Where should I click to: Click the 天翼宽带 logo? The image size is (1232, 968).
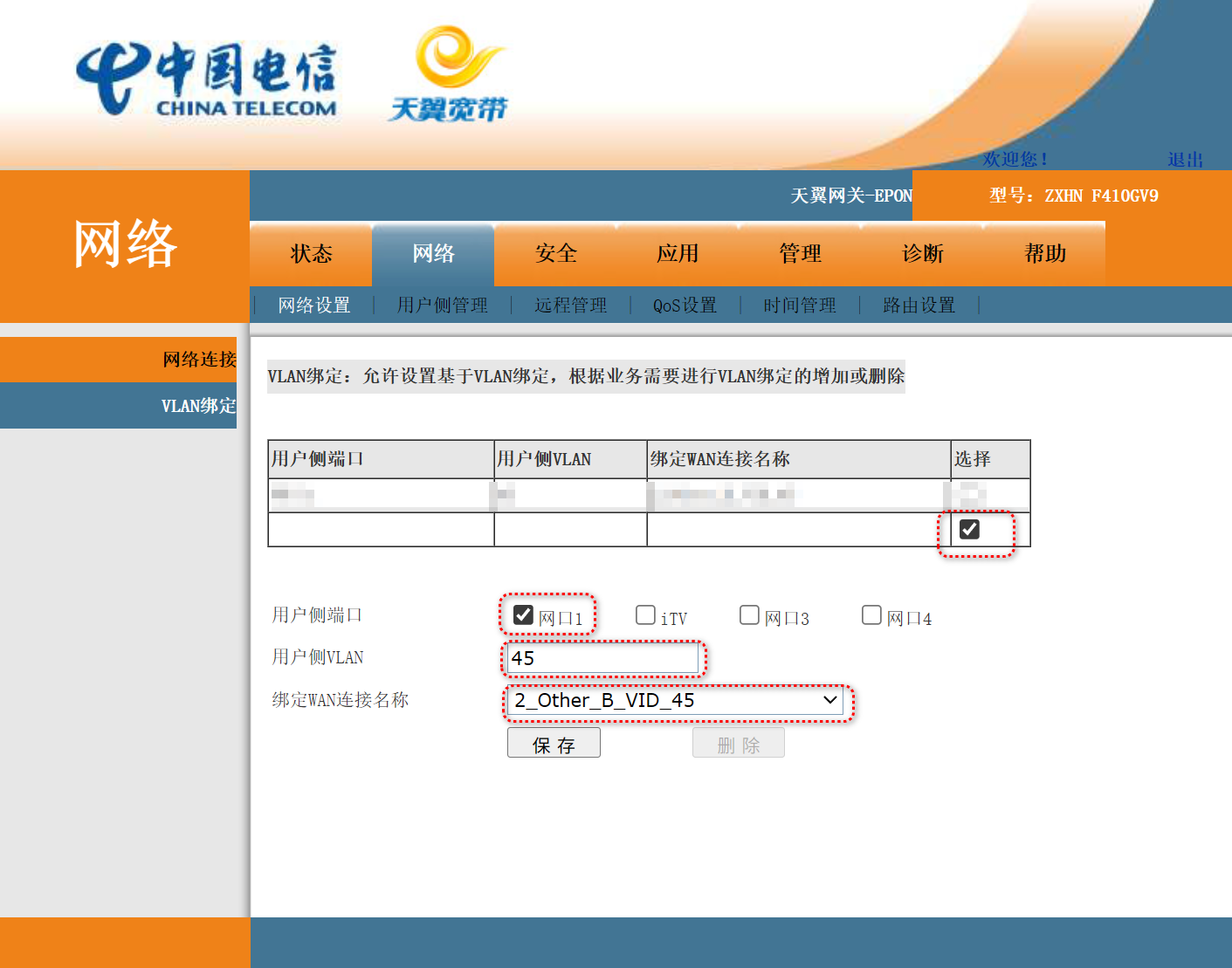[448, 75]
